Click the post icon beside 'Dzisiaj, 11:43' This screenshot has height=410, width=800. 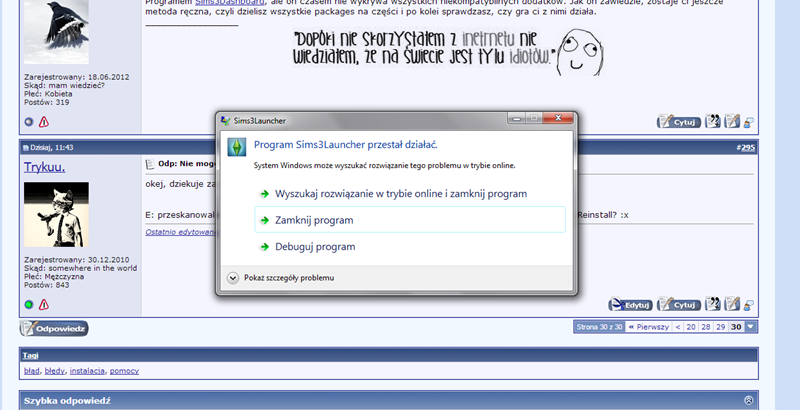(26, 148)
